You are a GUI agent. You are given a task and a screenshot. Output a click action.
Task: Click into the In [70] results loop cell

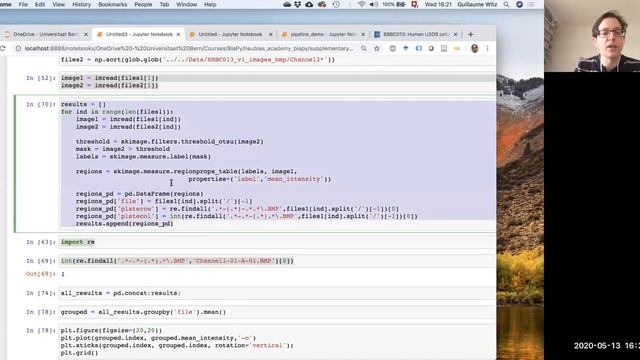click(x=278, y=164)
